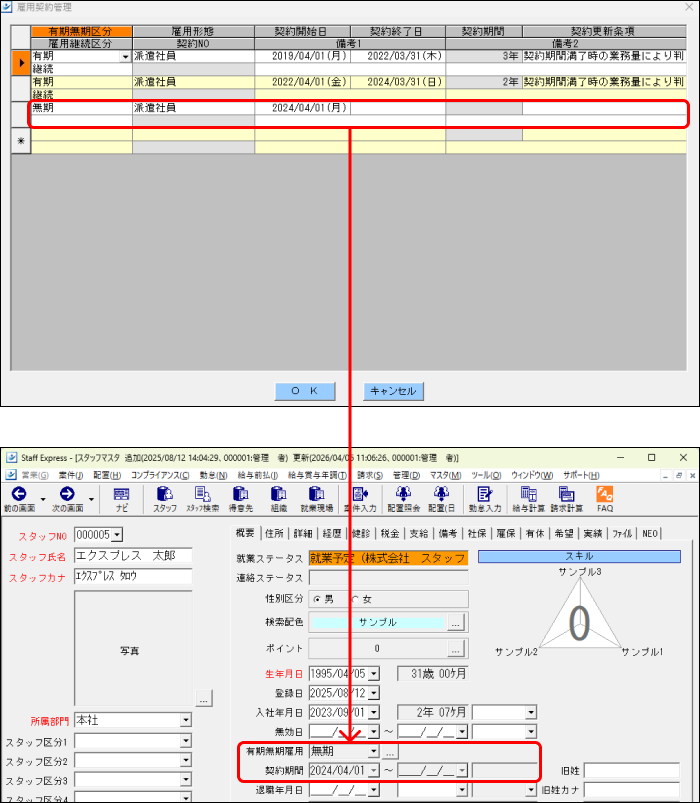The image size is (700, 803).
Task: Select the 男 radio button
Action: 317,599
